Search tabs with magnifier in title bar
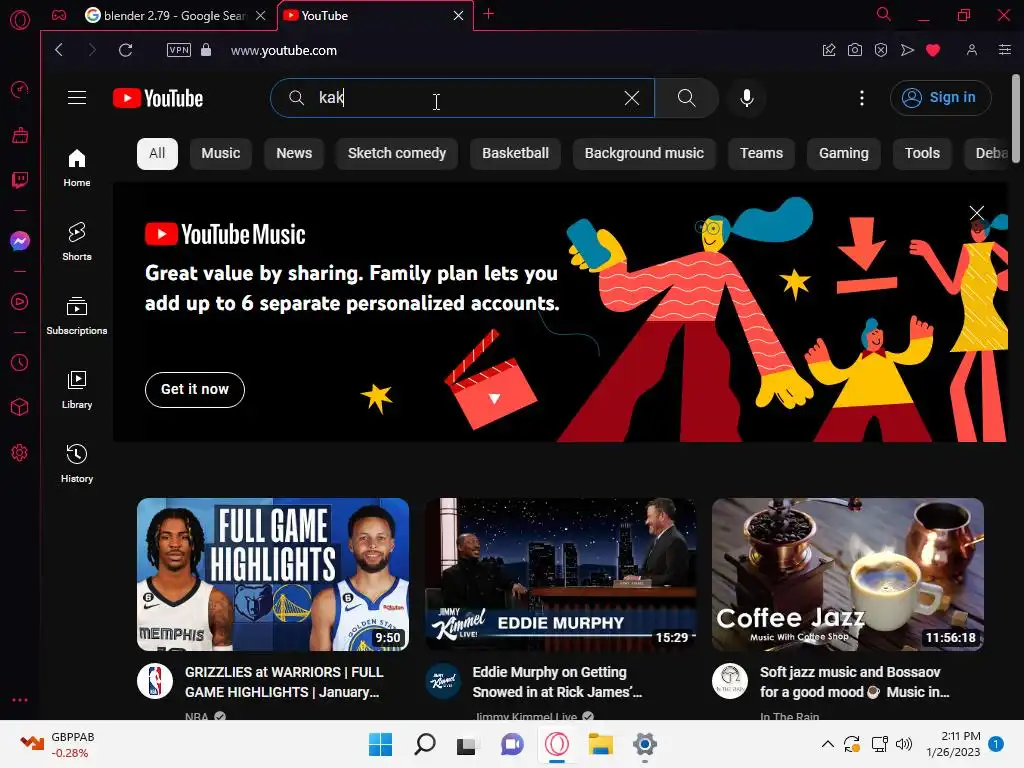 (884, 14)
